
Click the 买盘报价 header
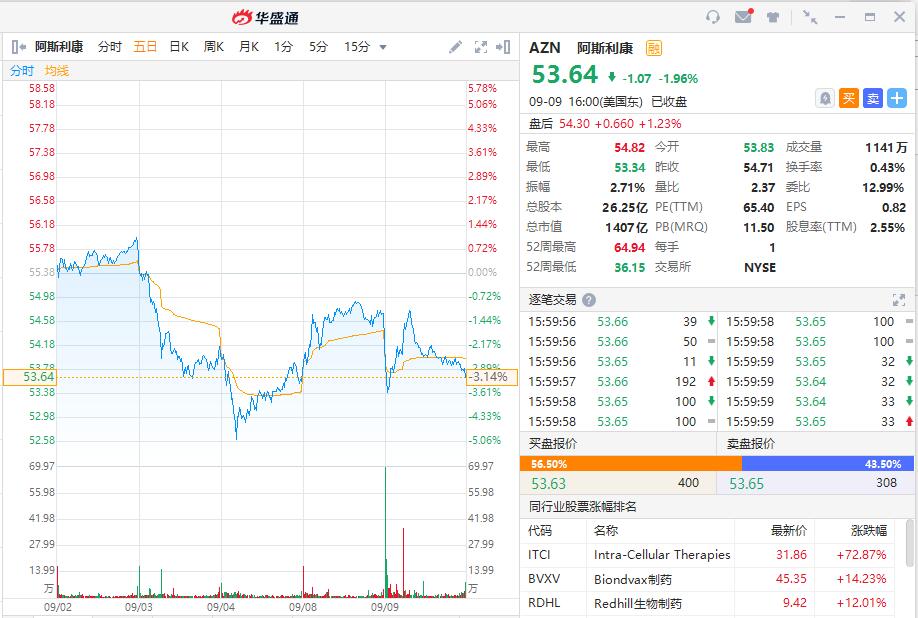click(x=553, y=444)
